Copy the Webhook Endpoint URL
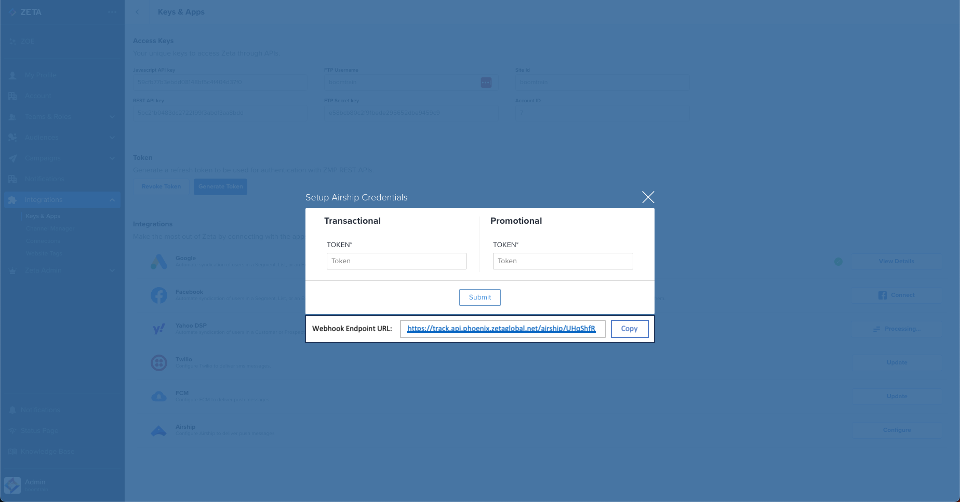 [x=630, y=328]
